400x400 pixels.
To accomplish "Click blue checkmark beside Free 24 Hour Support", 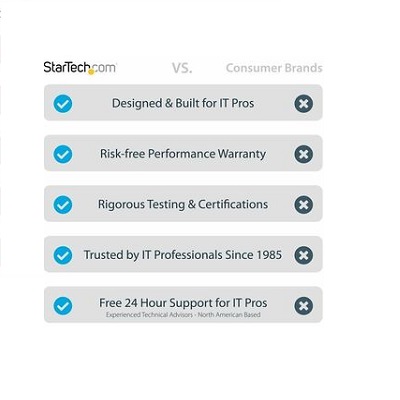I will pos(63,306).
